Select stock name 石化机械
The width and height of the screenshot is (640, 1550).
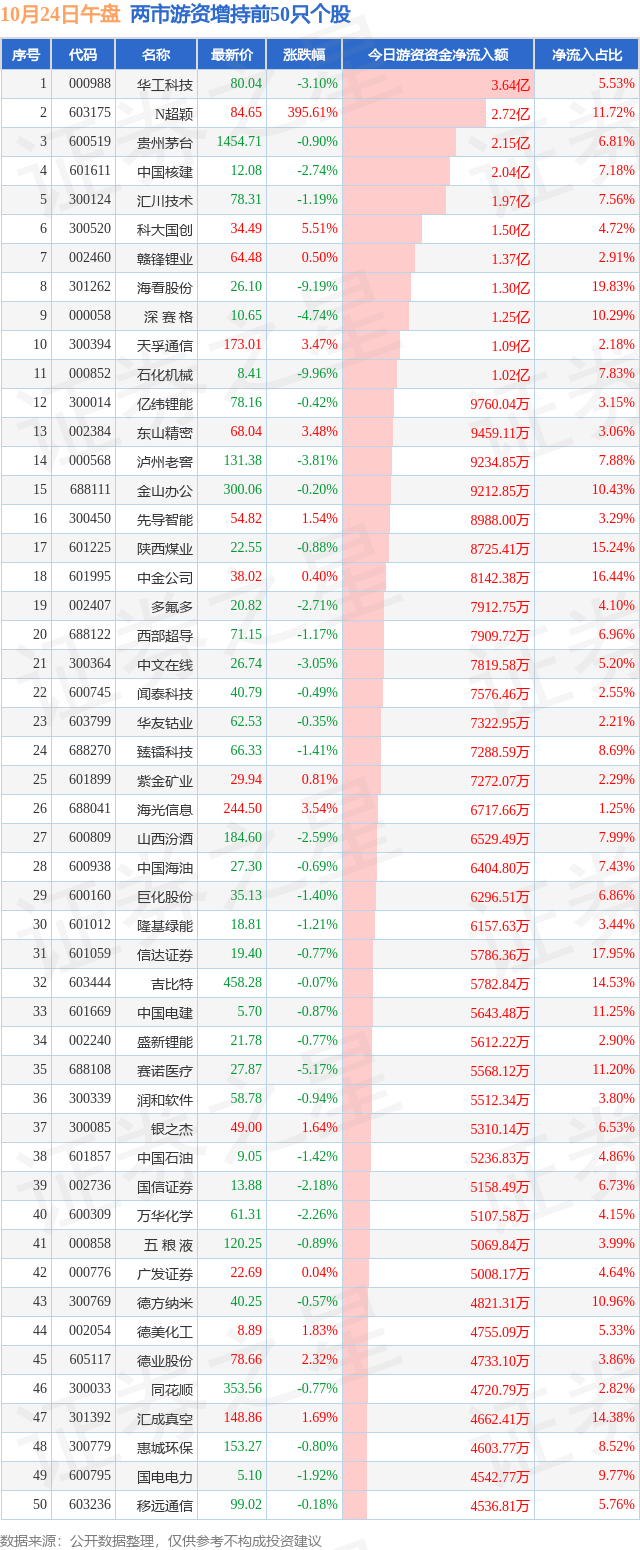point(165,374)
